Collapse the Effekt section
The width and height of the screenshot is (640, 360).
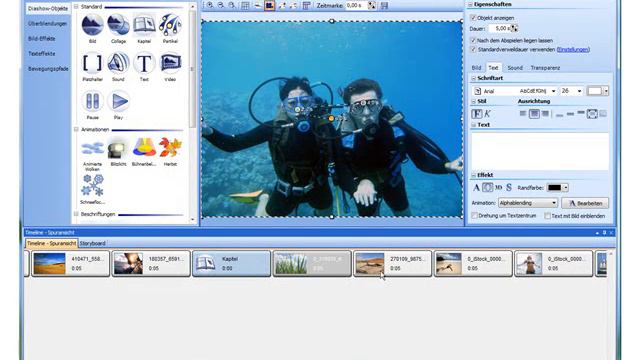tap(474, 175)
